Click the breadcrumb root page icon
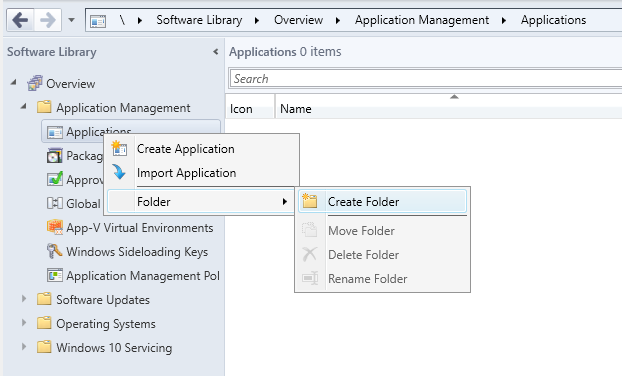Image resolution: width=622 pixels, height=376 pixels. pyautogui.click(x=98, y=21)
